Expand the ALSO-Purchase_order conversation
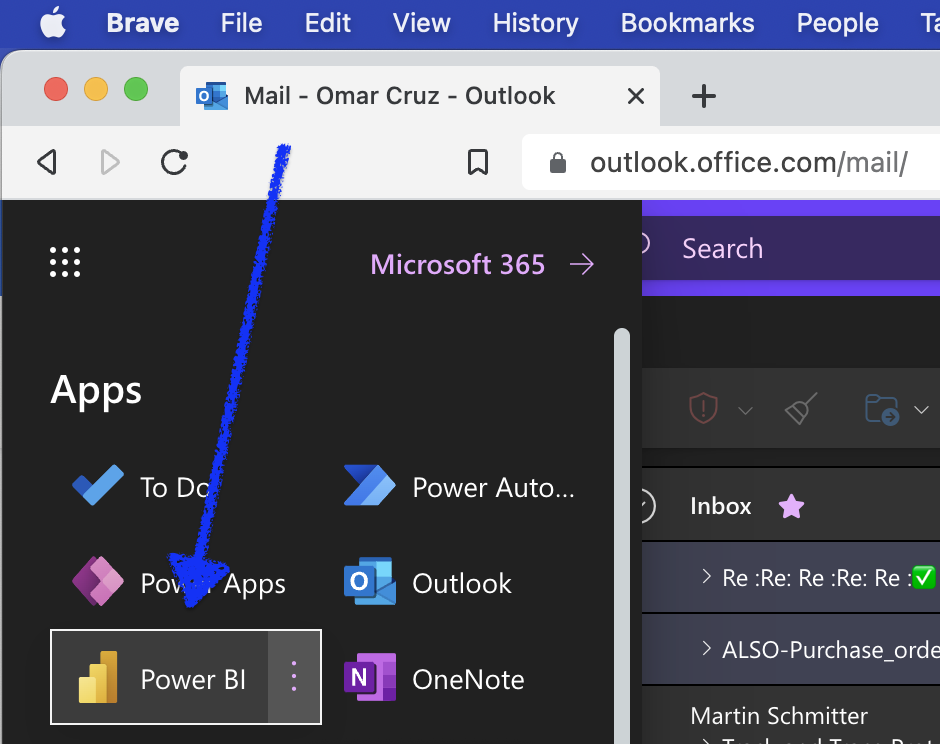Screen dimensions: 940x744 (x=706, y=649)
